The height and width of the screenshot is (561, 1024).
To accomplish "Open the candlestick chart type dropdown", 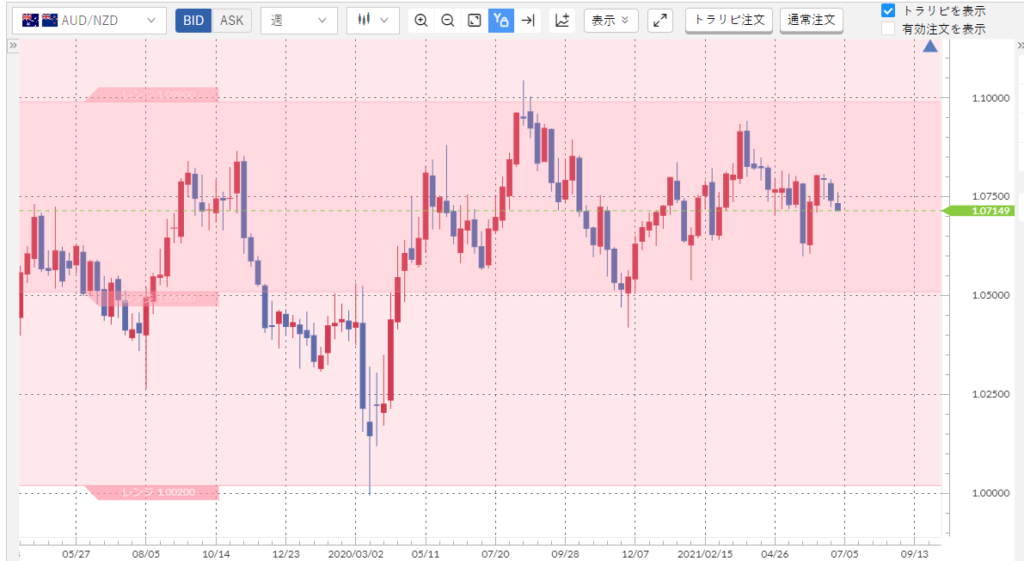I will click(x=373, y=20).
